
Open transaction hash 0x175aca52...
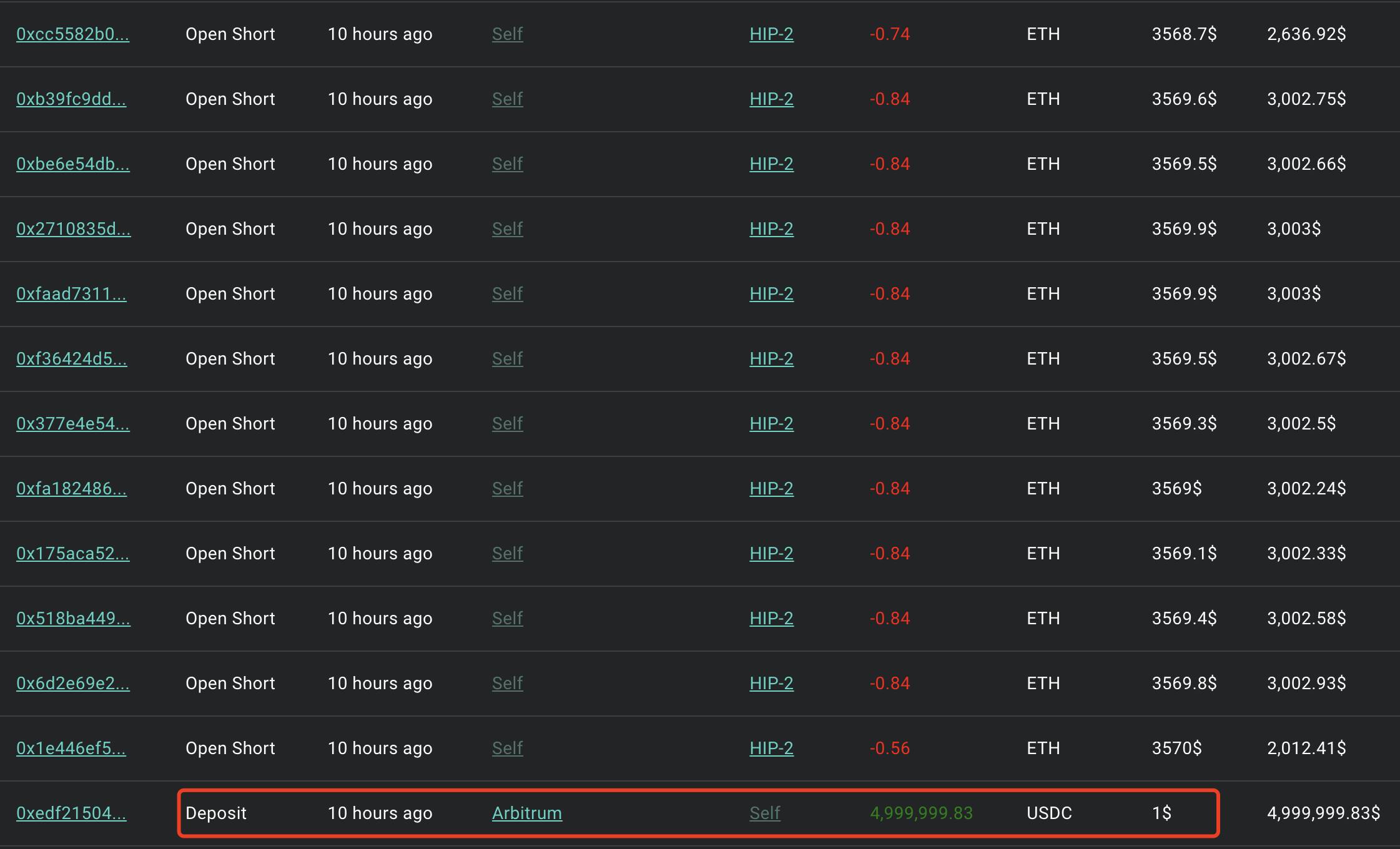tap(73, 553)
